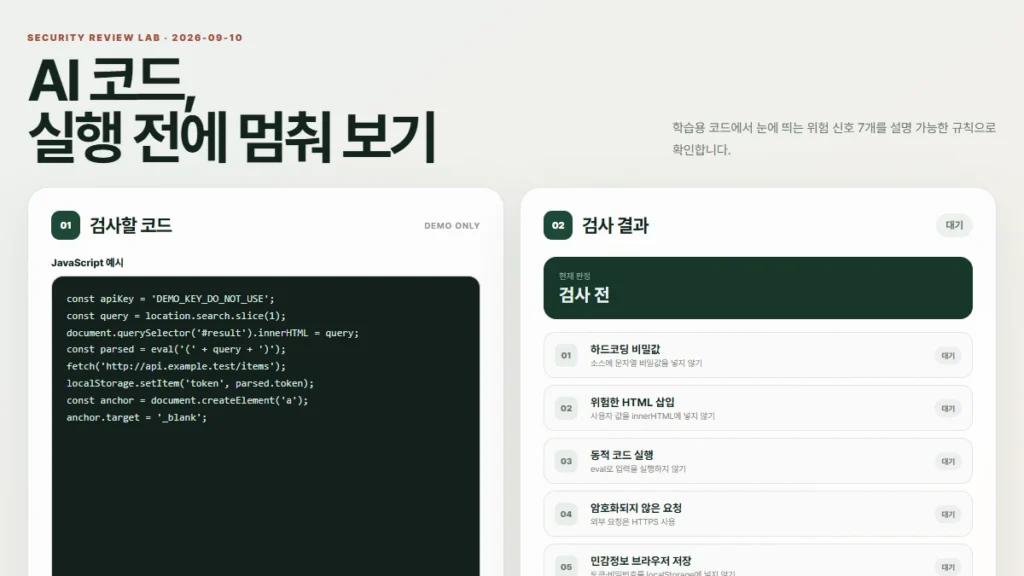Screen dimensions: 1024x576
Task: Click number 05 icon of 민감정보 브라우저 저장
Action: (566, 566)
